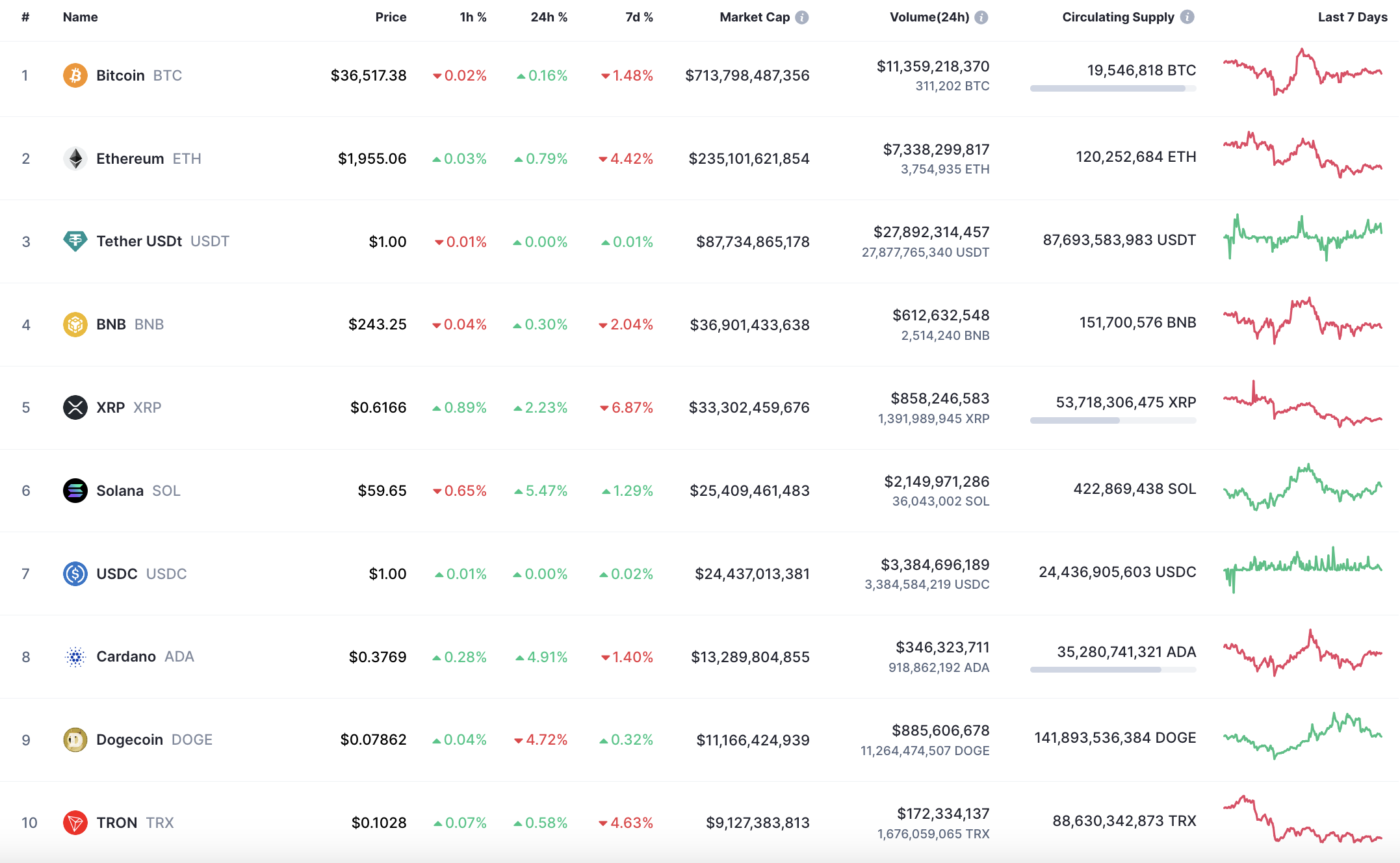The image size is (1400, 863).
Task: Click the Bitcoin circulating supply progress bar
Action: click(x=1113, y=88)
